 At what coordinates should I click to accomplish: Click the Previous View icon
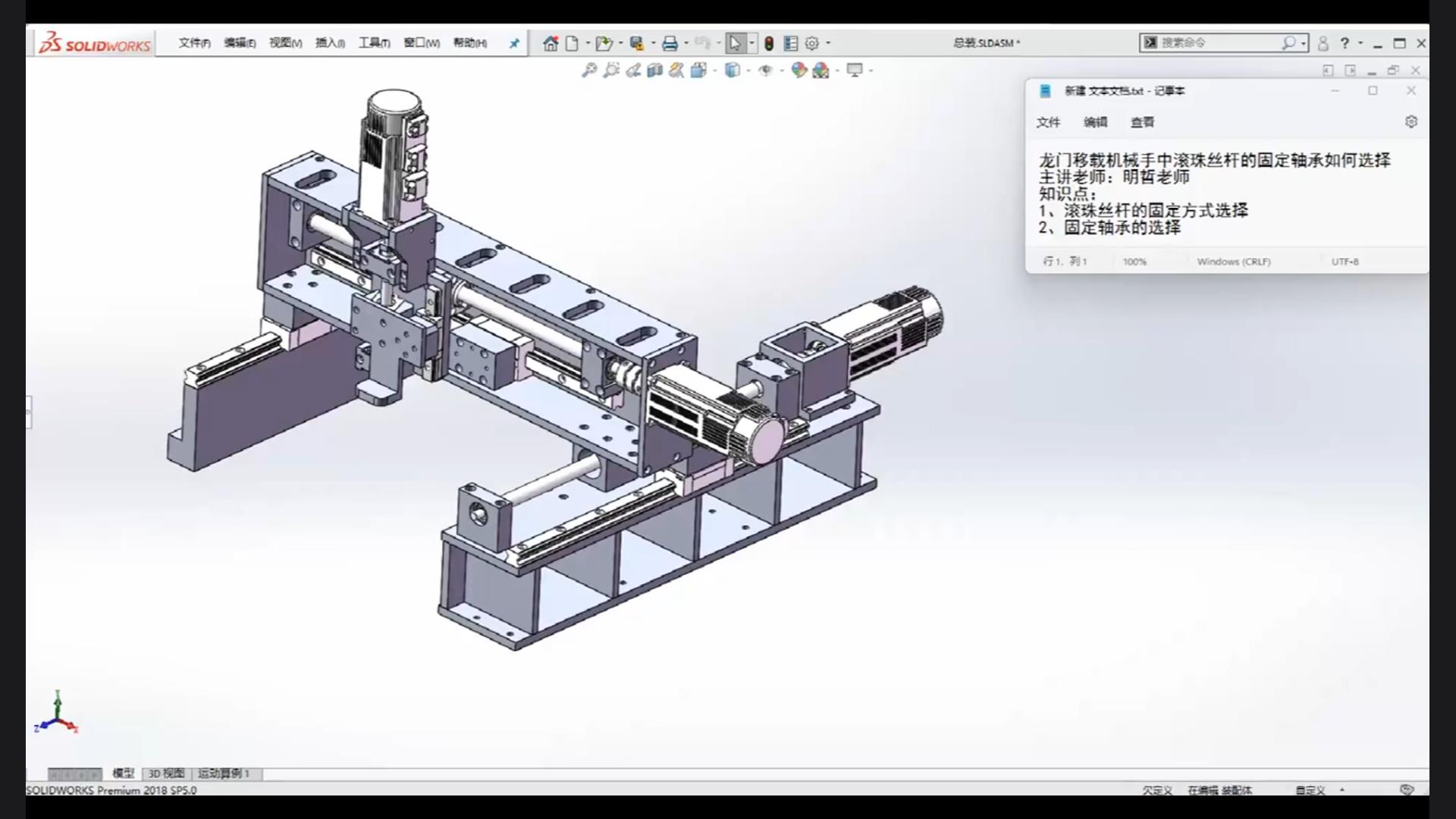[633, 71]
